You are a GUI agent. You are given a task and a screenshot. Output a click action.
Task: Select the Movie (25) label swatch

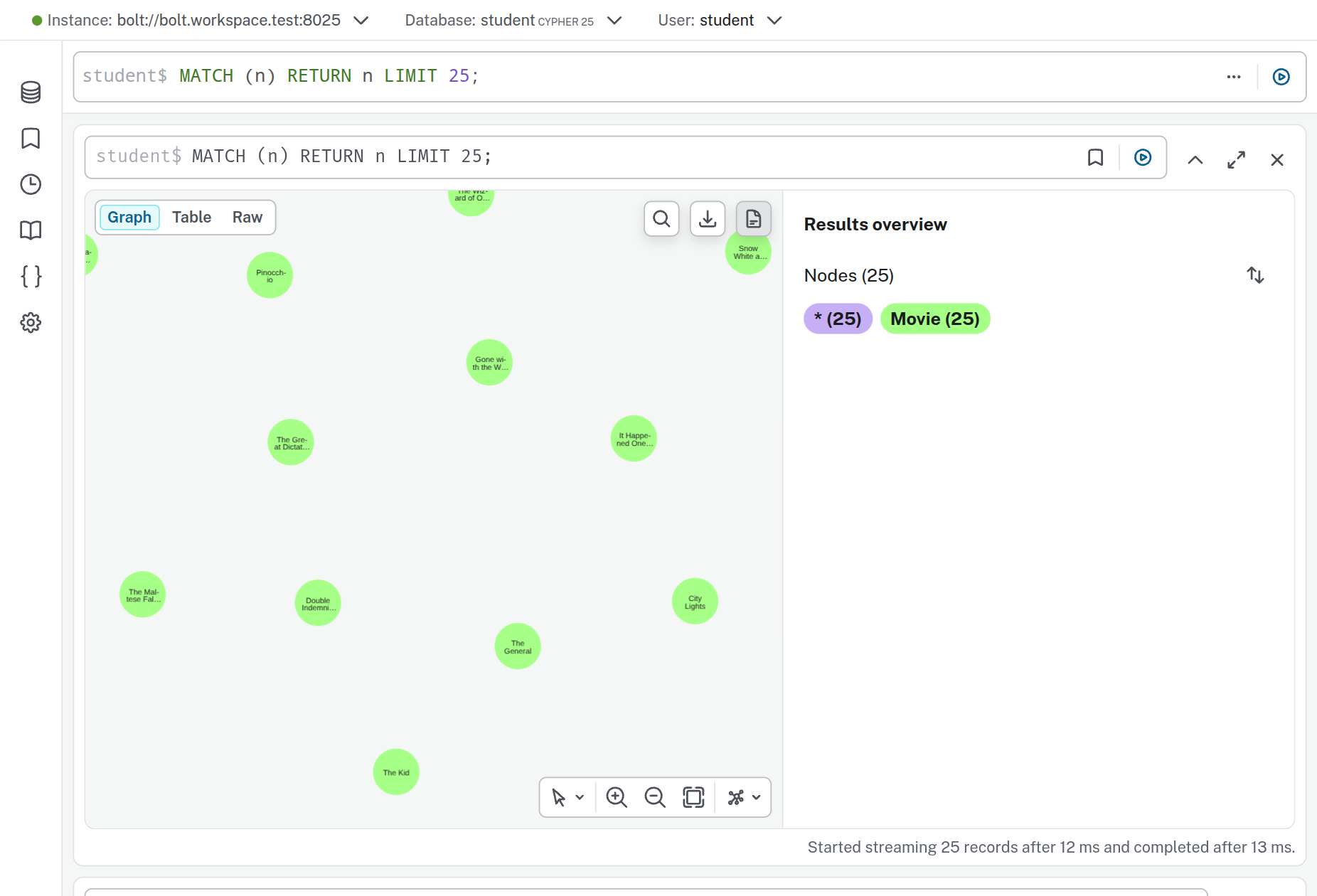tap(935, 319)
